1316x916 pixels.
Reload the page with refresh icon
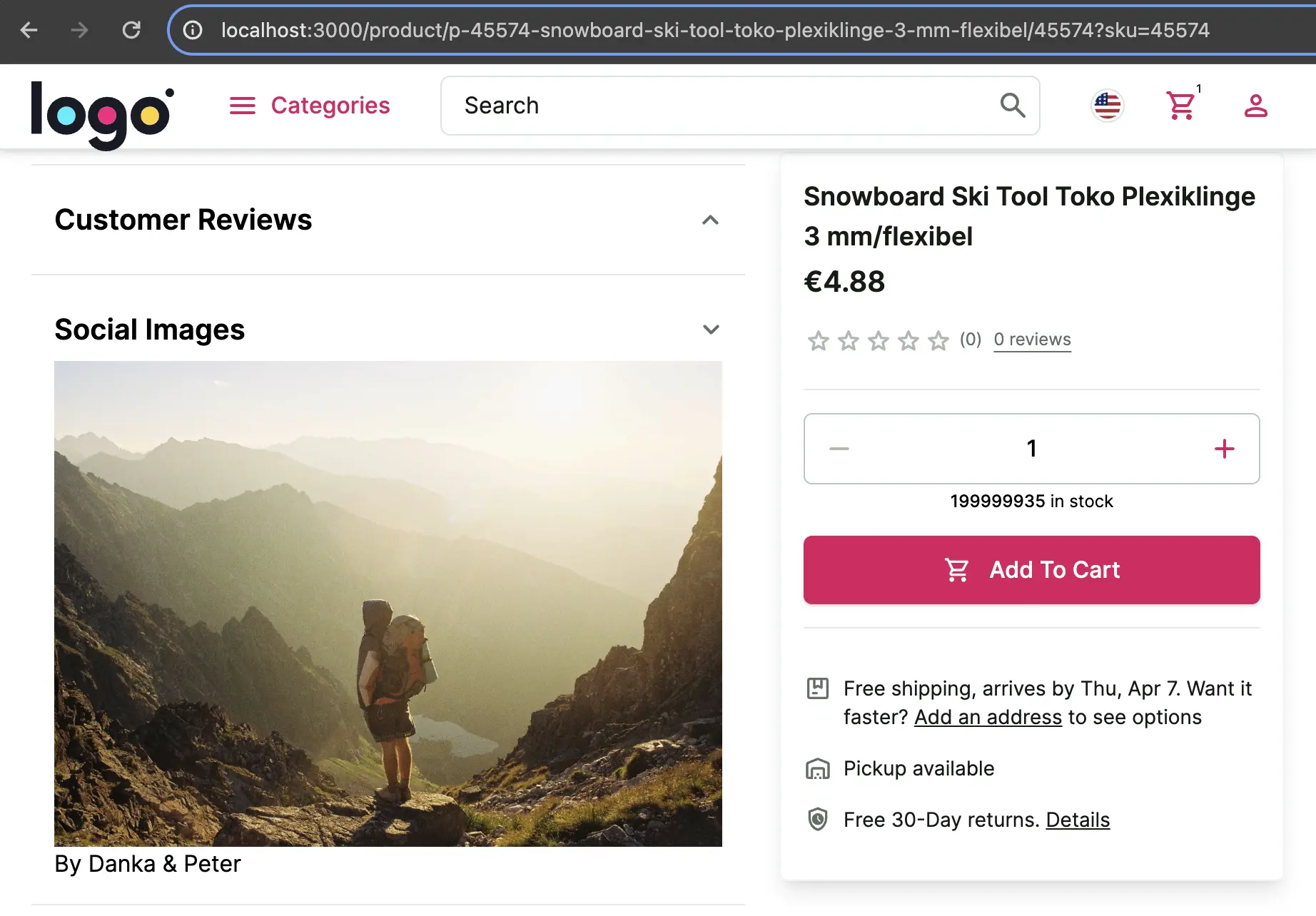pos(131,30)
